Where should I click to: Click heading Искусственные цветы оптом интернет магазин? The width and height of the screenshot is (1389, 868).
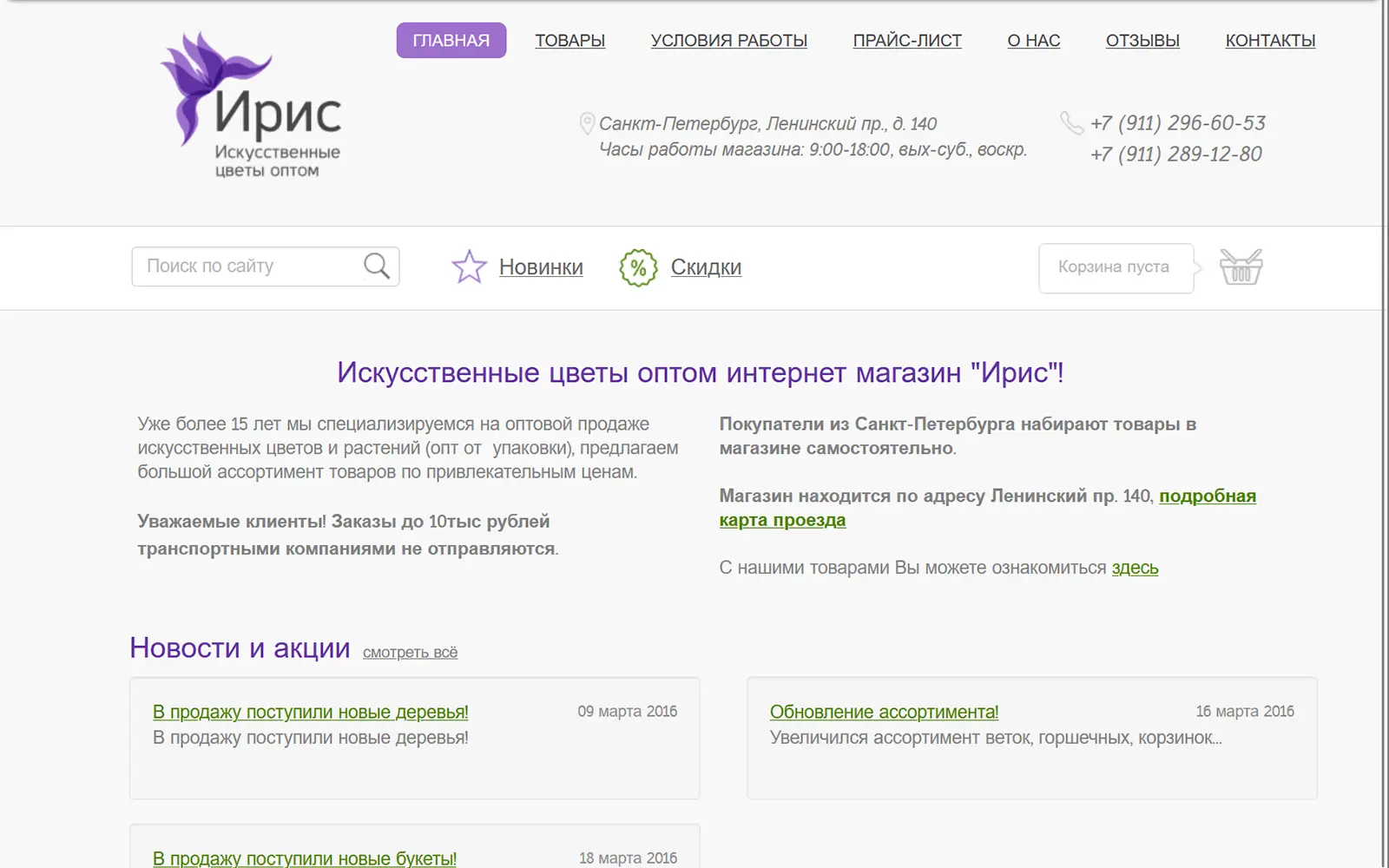701,373
